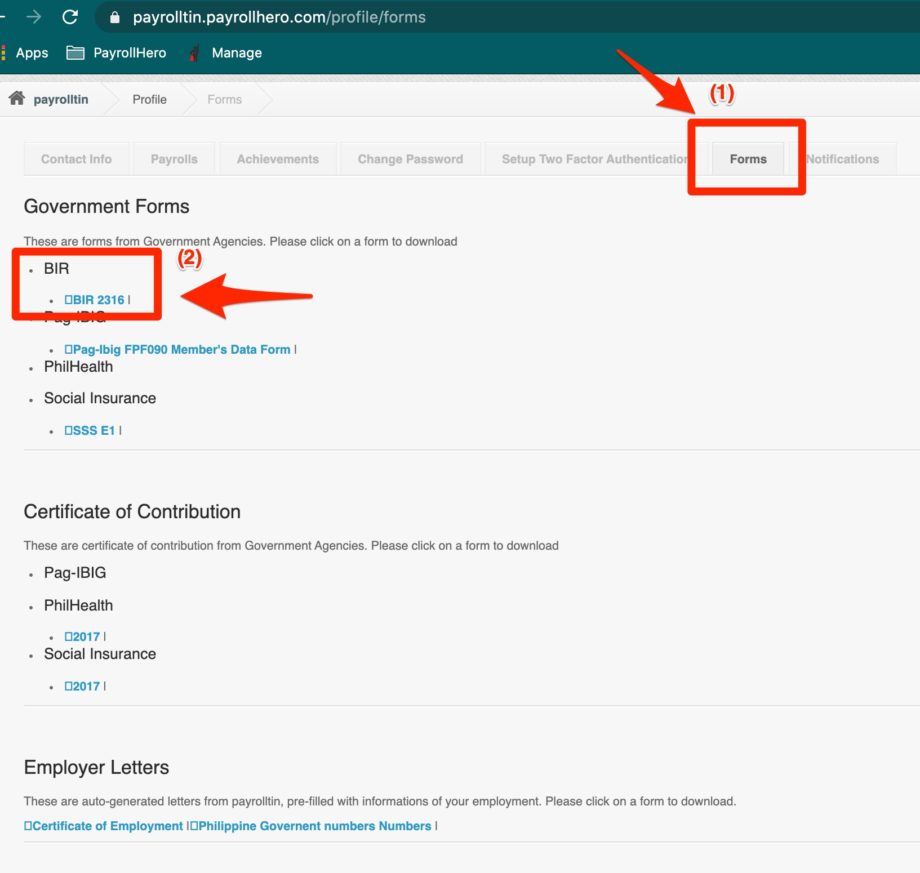920x873 pixels.
Task: Click the download icon before Certificate of Employment
Action: tap(28, 826)
